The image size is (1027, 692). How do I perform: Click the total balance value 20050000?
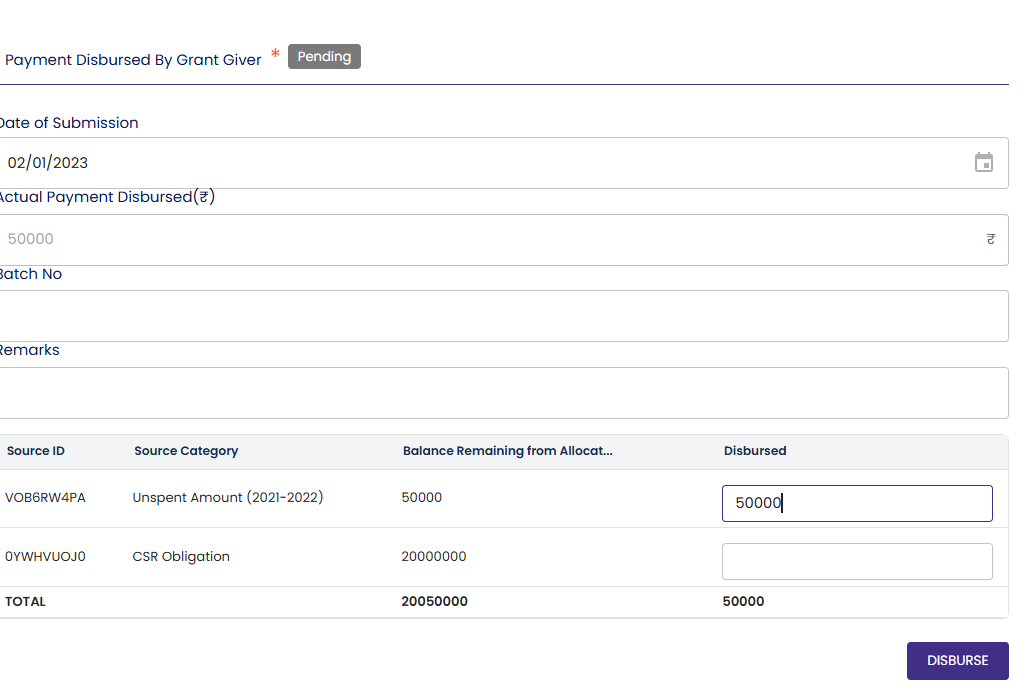click(x=435, y=602)
